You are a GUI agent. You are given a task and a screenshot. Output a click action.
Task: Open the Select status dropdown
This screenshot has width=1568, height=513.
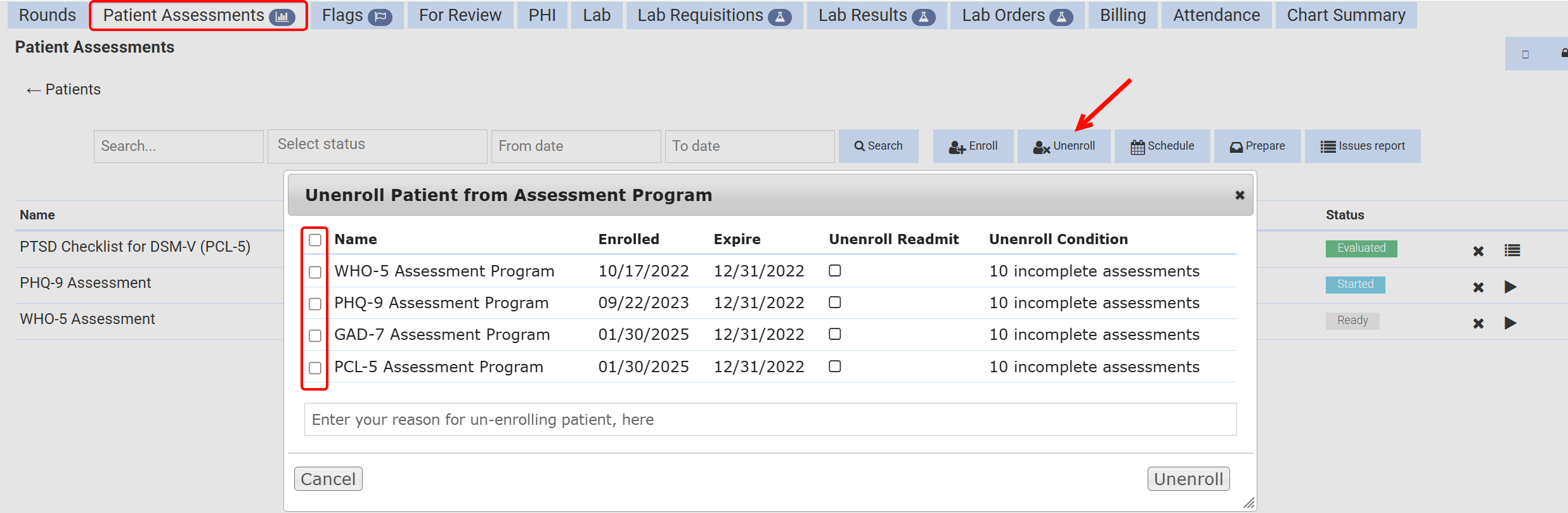point(377,146)
